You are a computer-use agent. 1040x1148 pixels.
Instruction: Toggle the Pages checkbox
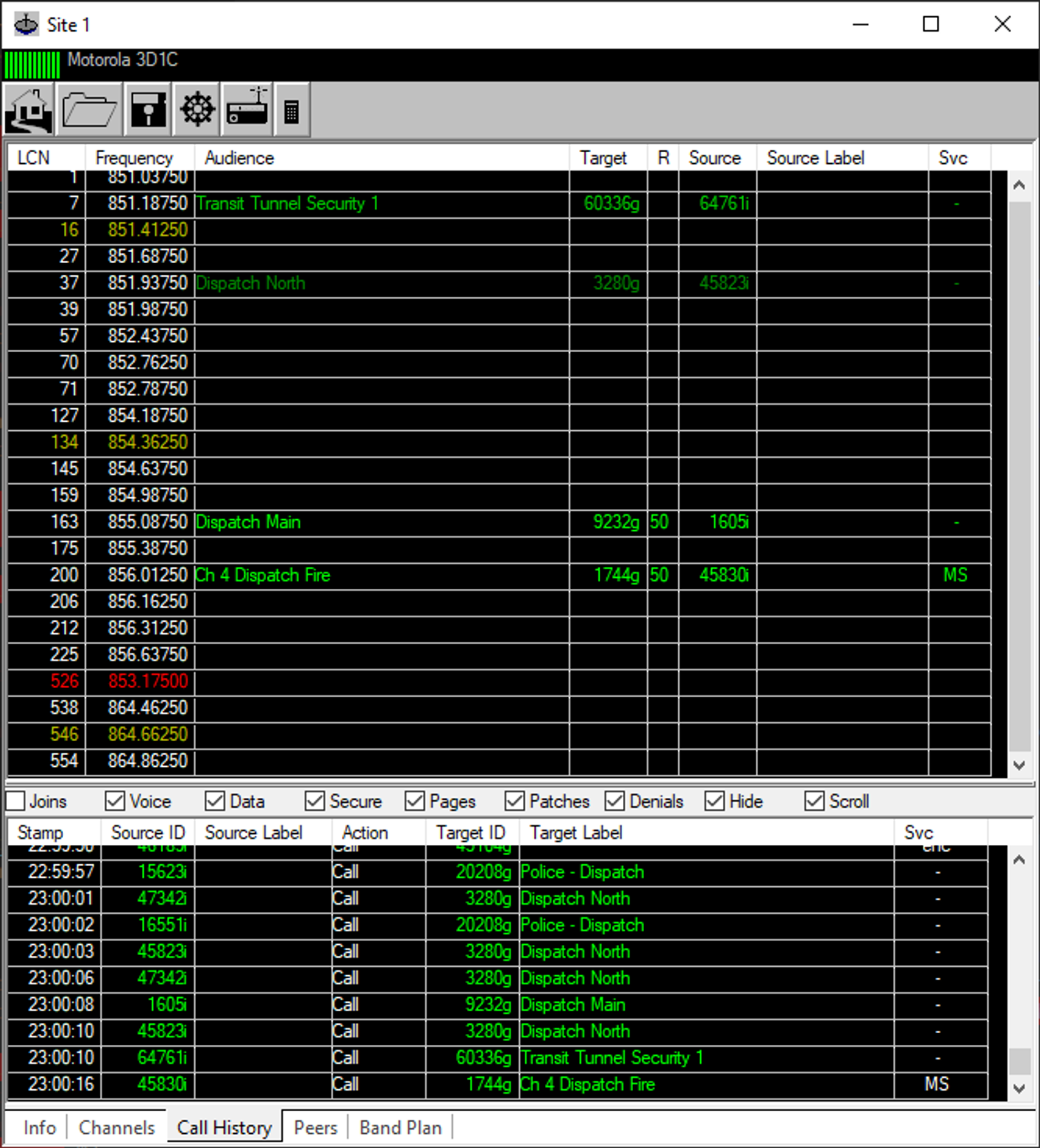pos(415,801)
